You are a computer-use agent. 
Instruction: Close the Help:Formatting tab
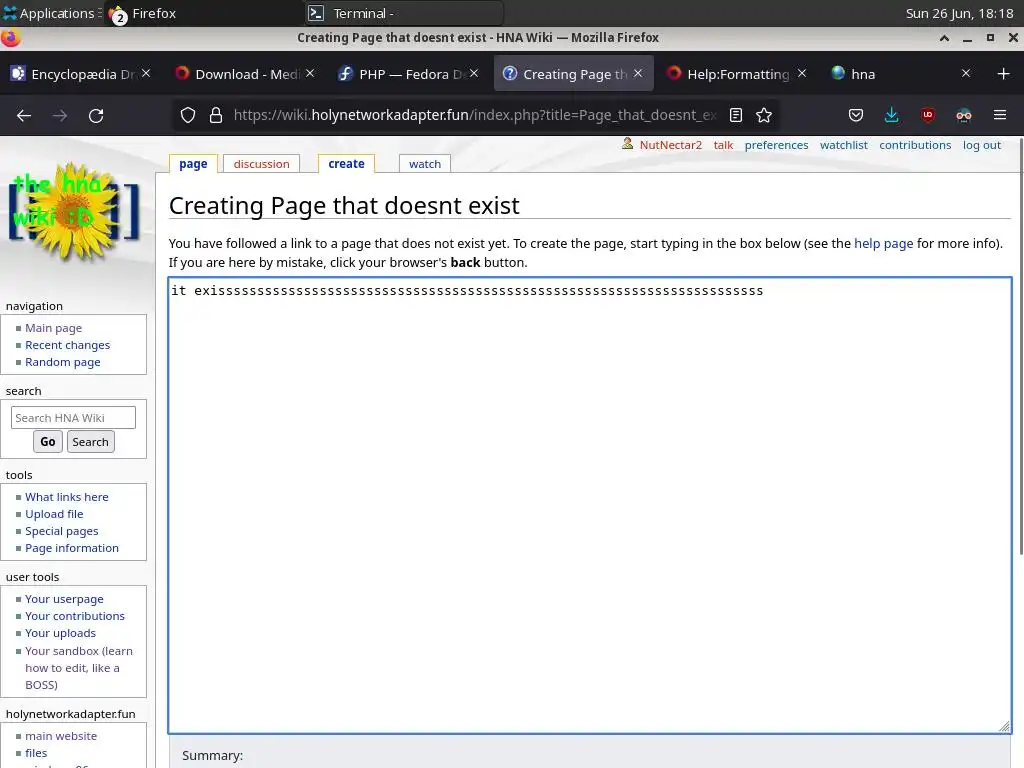pos(802,73)
